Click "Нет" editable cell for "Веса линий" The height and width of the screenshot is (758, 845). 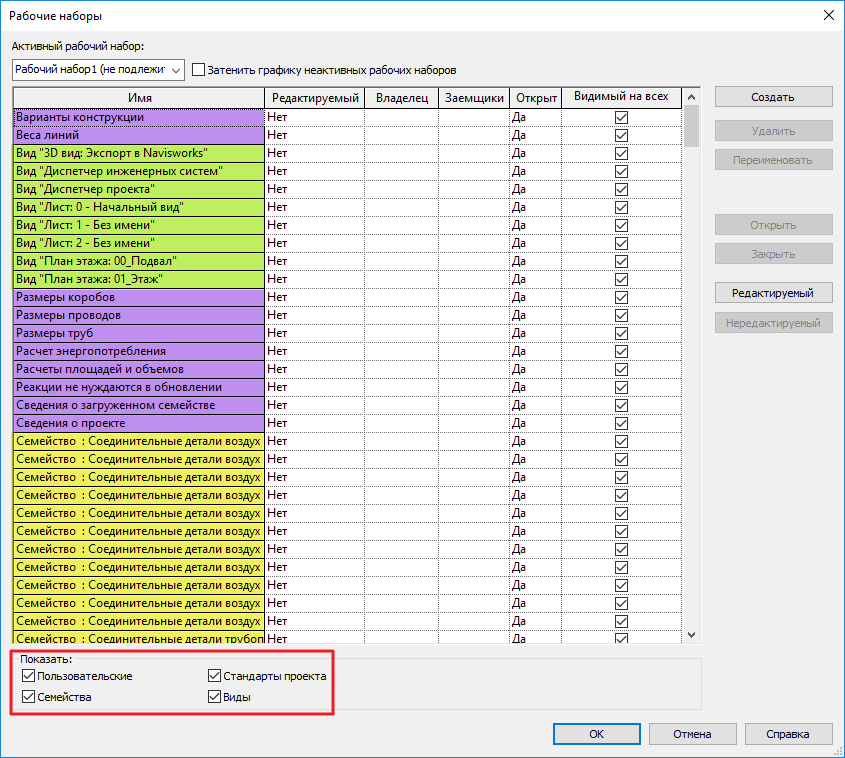pyautogui.click(x=315, y=135)
